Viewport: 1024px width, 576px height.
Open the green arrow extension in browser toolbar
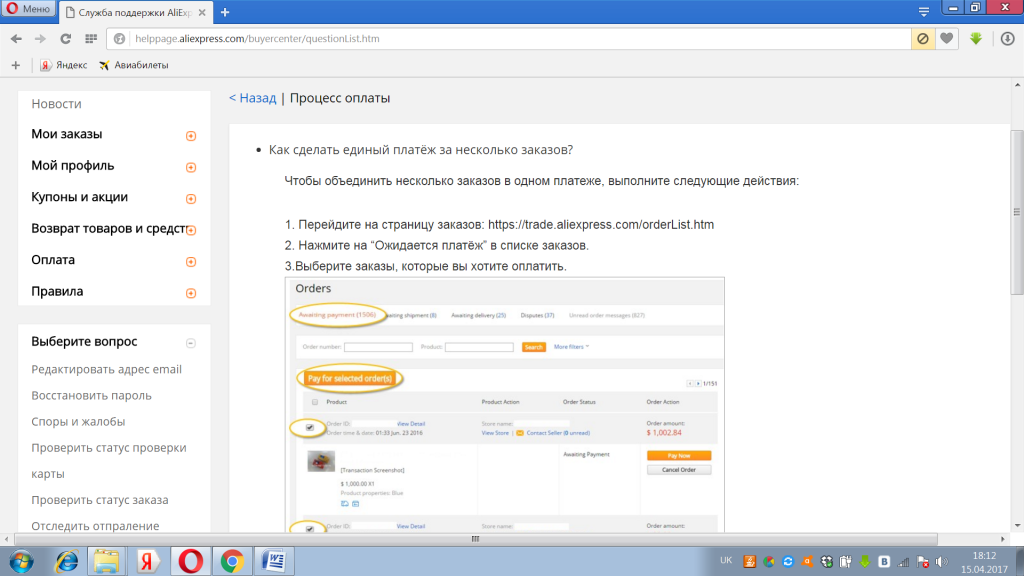tap(976, 39)
